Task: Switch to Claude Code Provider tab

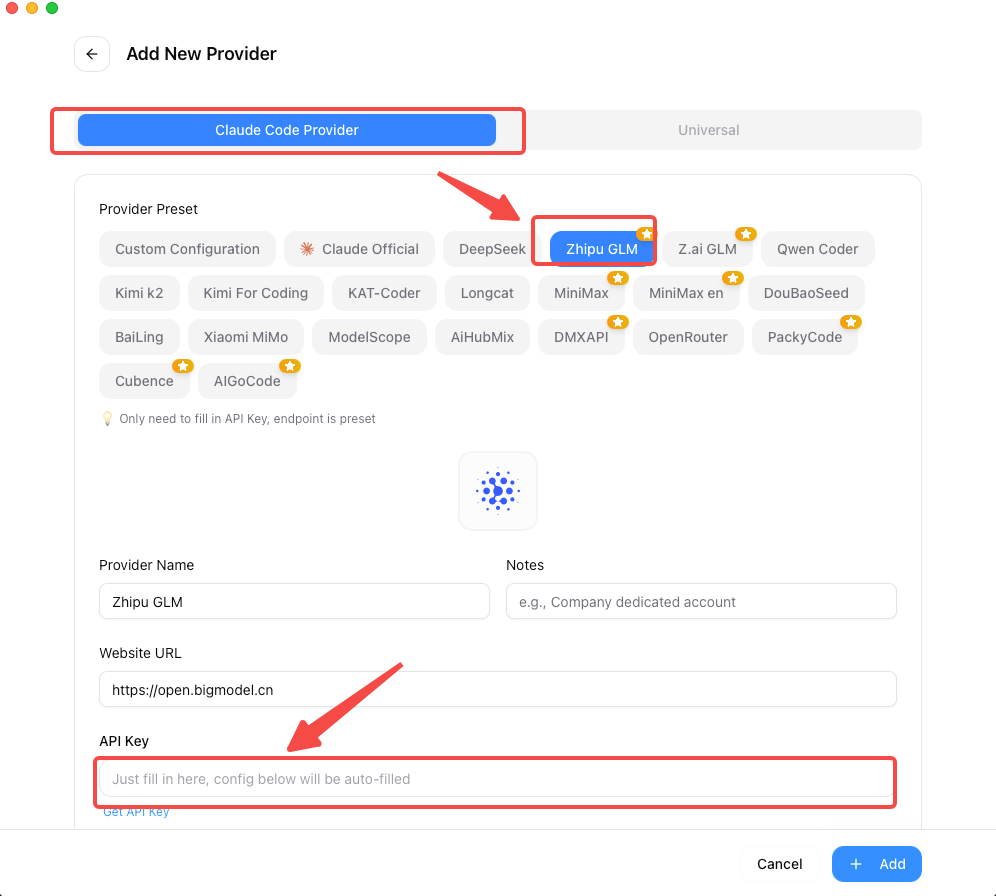Action: 287,130
